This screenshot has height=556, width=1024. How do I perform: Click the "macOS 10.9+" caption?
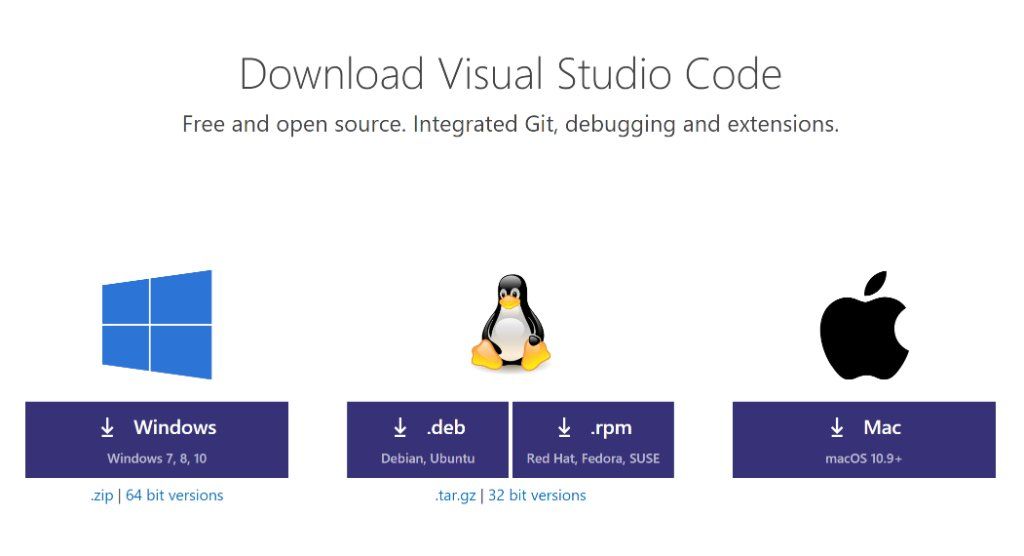pyautogui.click(x=864, y=459)
